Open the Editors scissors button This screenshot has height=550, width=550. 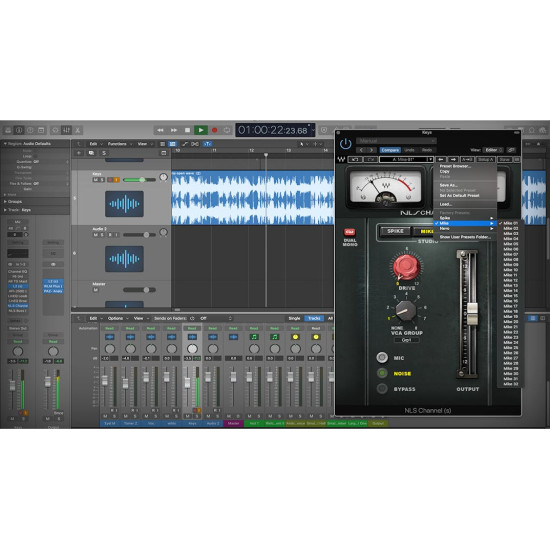tap(78, 130)
